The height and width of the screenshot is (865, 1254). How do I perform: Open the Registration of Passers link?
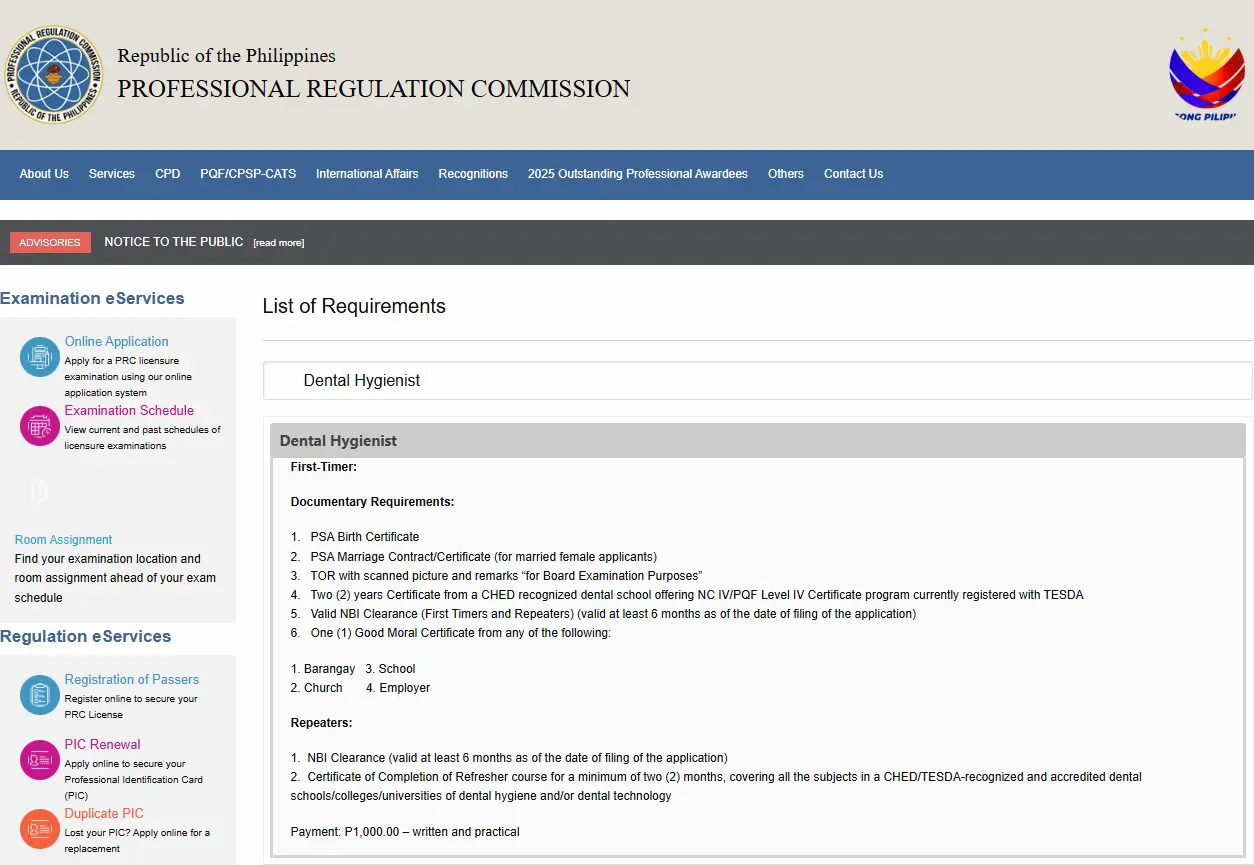point(132,680)
